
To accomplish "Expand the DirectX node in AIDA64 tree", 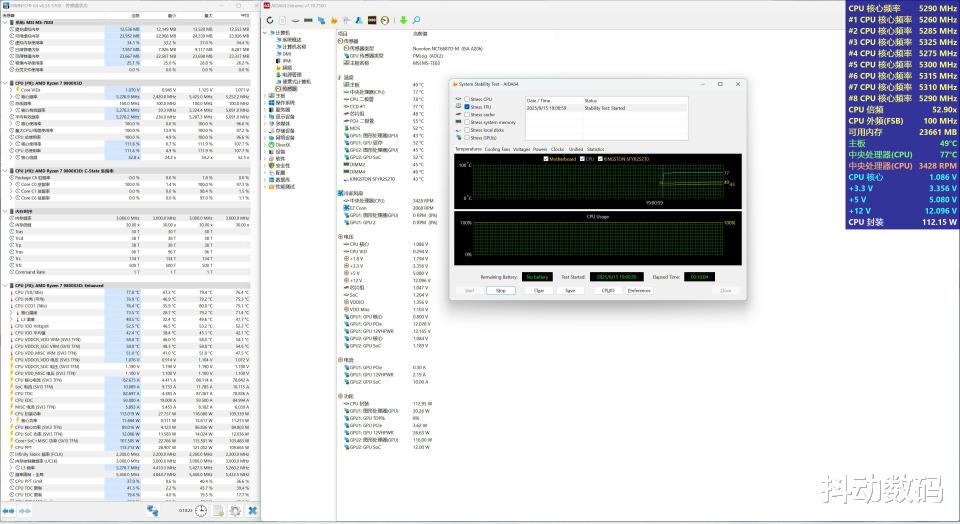I will pyautogui.click(x=267, y=144).
